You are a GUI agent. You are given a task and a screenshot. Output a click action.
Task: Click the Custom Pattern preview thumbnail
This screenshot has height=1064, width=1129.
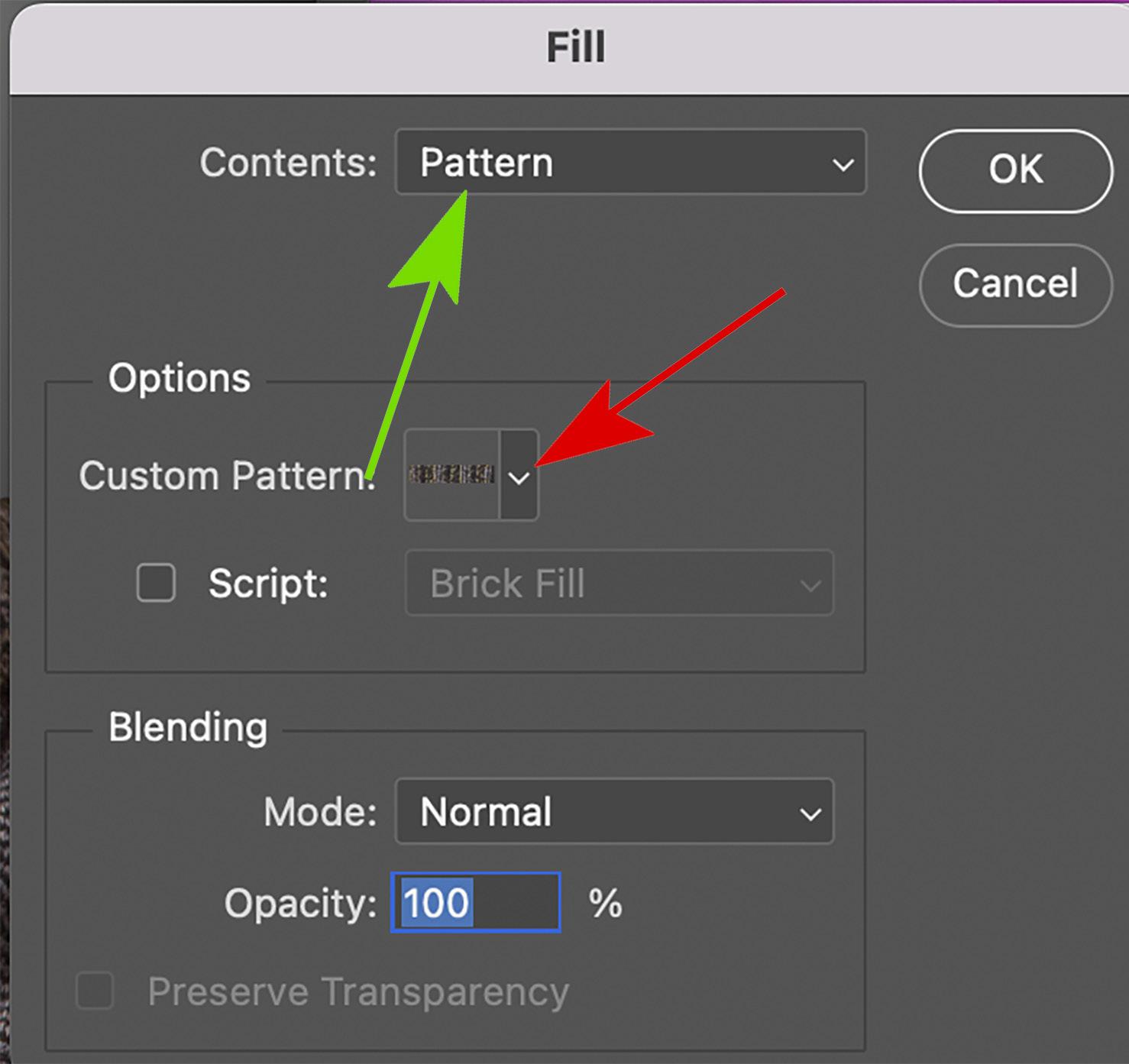pyautogui.click(x=451, y=475)
